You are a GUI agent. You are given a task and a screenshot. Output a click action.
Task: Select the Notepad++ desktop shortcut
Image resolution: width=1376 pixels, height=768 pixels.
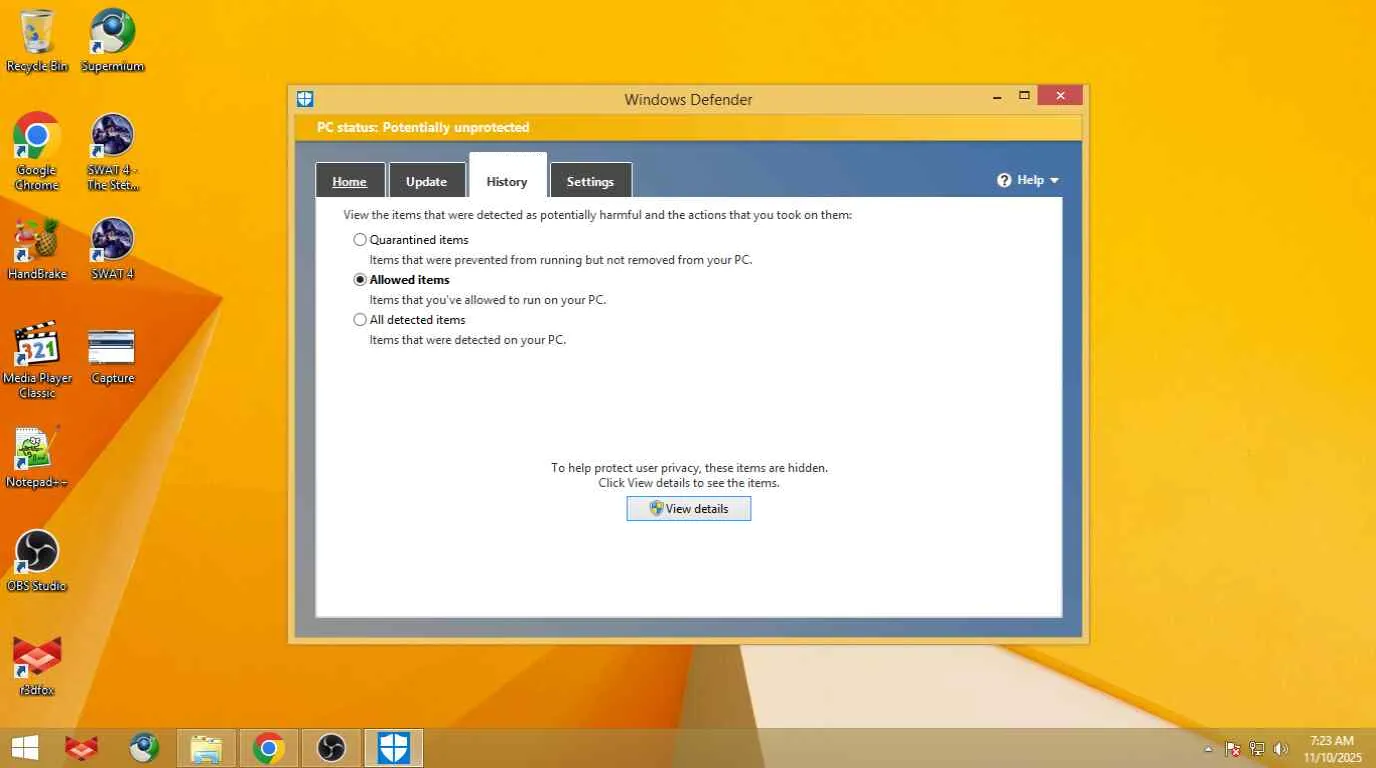[x=37, y=458]
